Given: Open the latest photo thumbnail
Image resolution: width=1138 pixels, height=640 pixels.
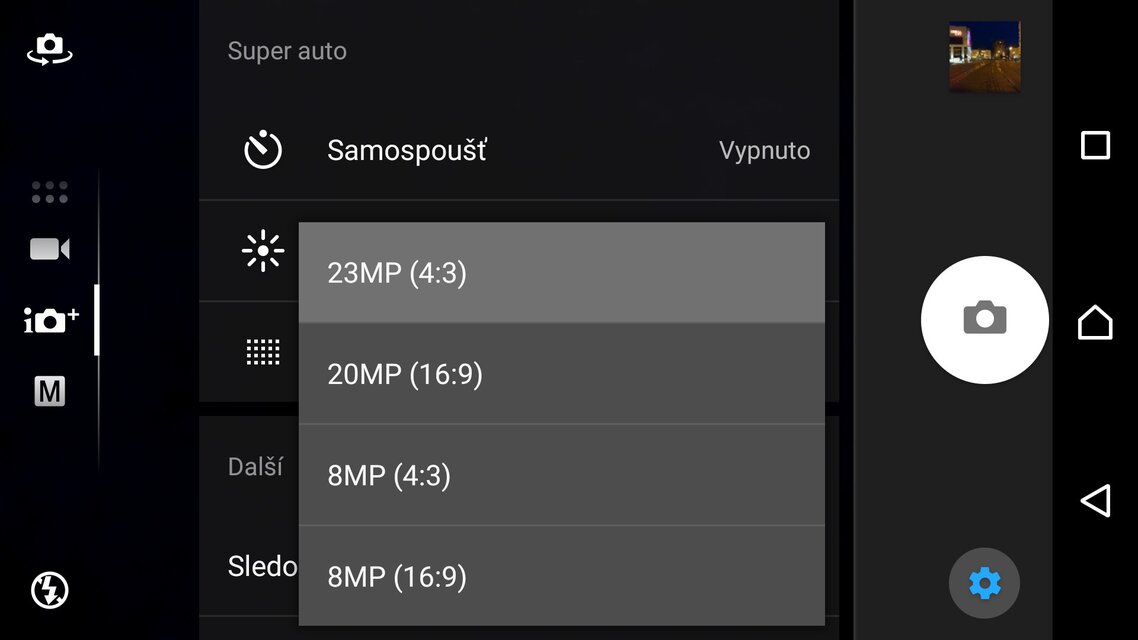Looking at the screenshot, I should [x=985, y=57].
